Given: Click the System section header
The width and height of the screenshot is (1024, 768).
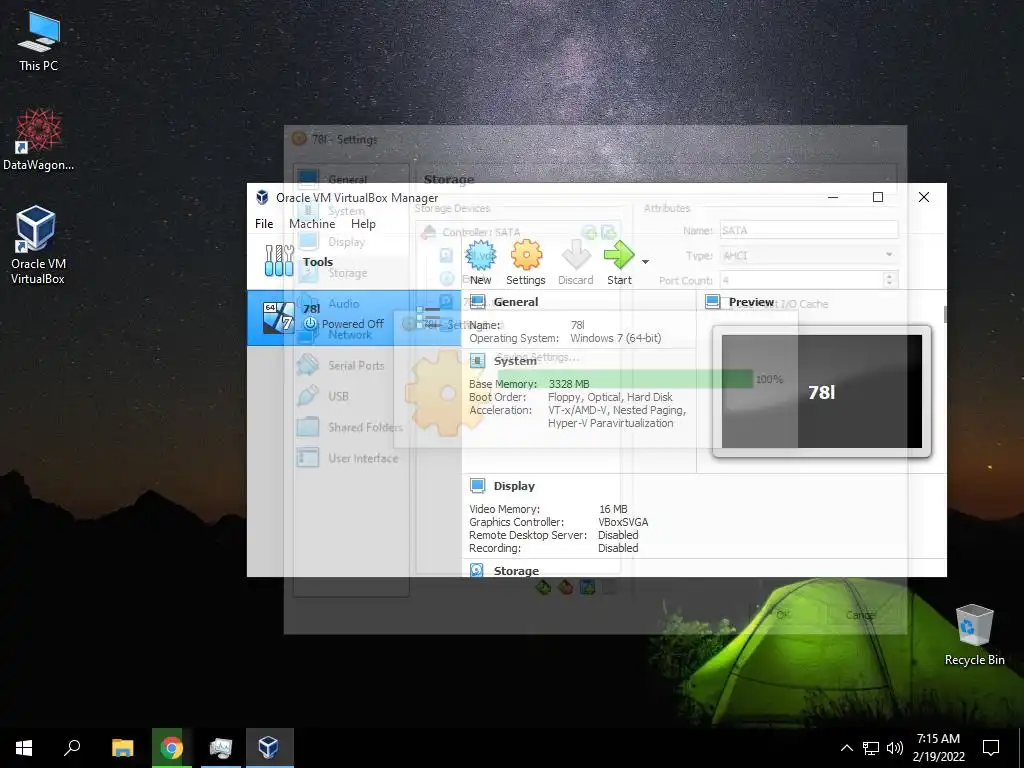Looking at the screenshot, I should pos(515,360).
